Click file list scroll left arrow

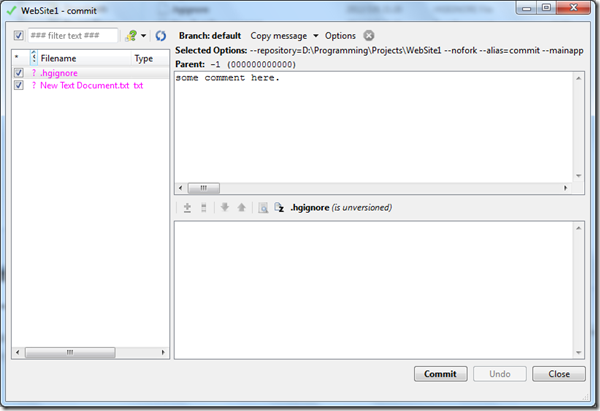point(17,352)
